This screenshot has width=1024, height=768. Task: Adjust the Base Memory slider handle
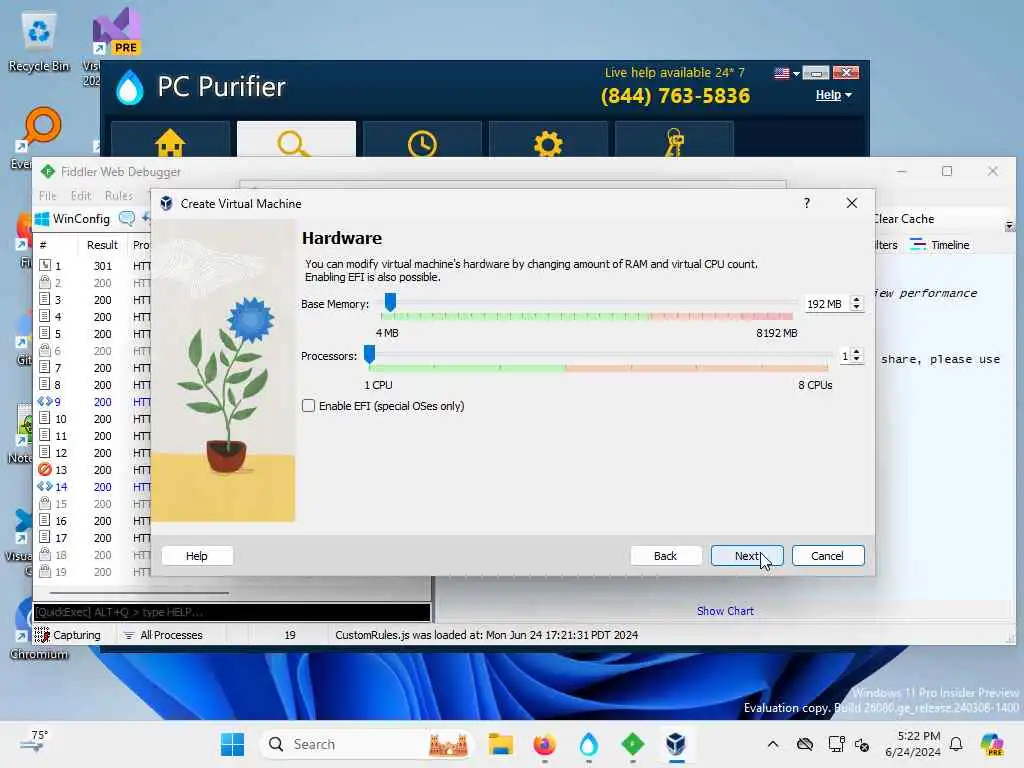coord(390,302)
